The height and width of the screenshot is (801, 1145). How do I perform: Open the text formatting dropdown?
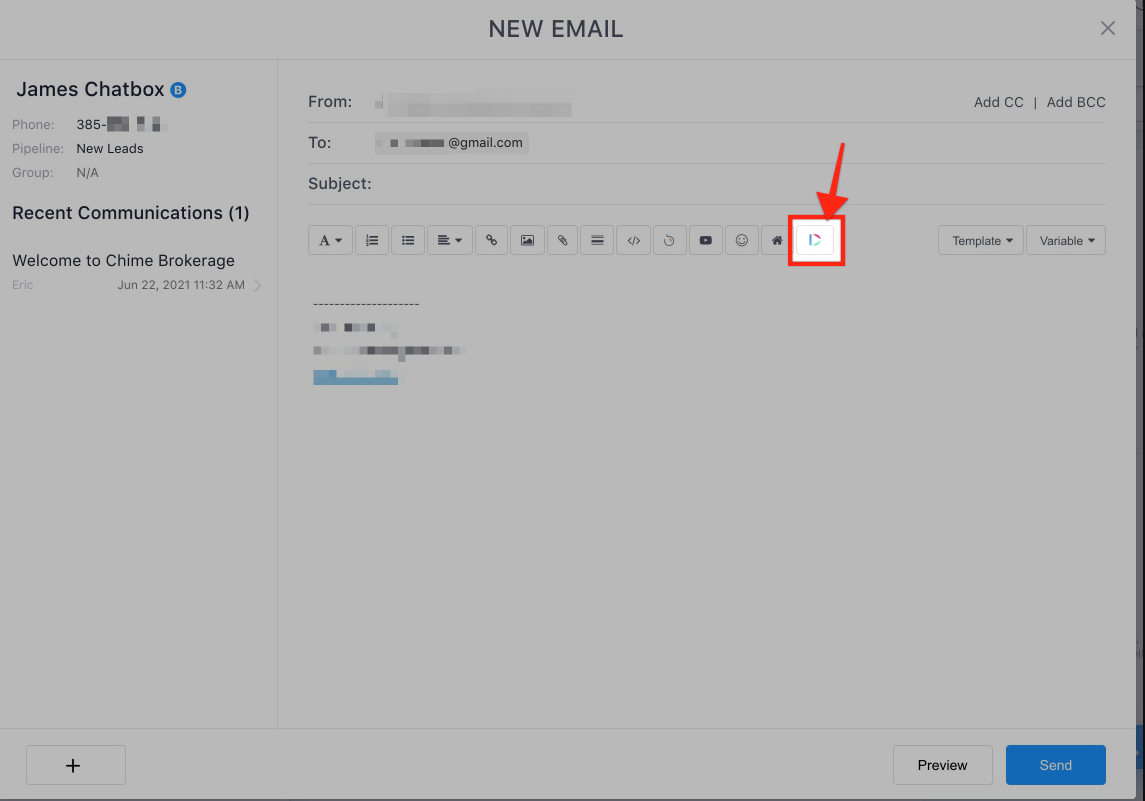(330, 240)
